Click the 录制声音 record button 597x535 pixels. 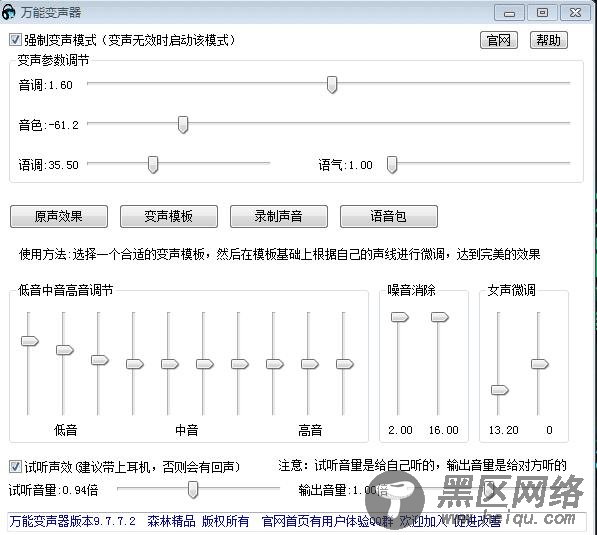[x=279, y=217]
